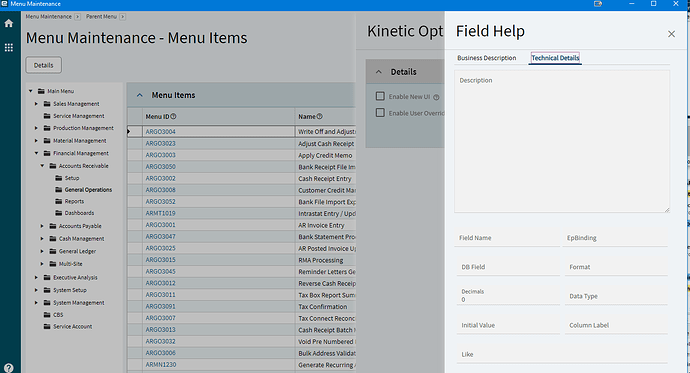Close the Field Help panel
The image size is (690, 373).
[x=671, y=34]
